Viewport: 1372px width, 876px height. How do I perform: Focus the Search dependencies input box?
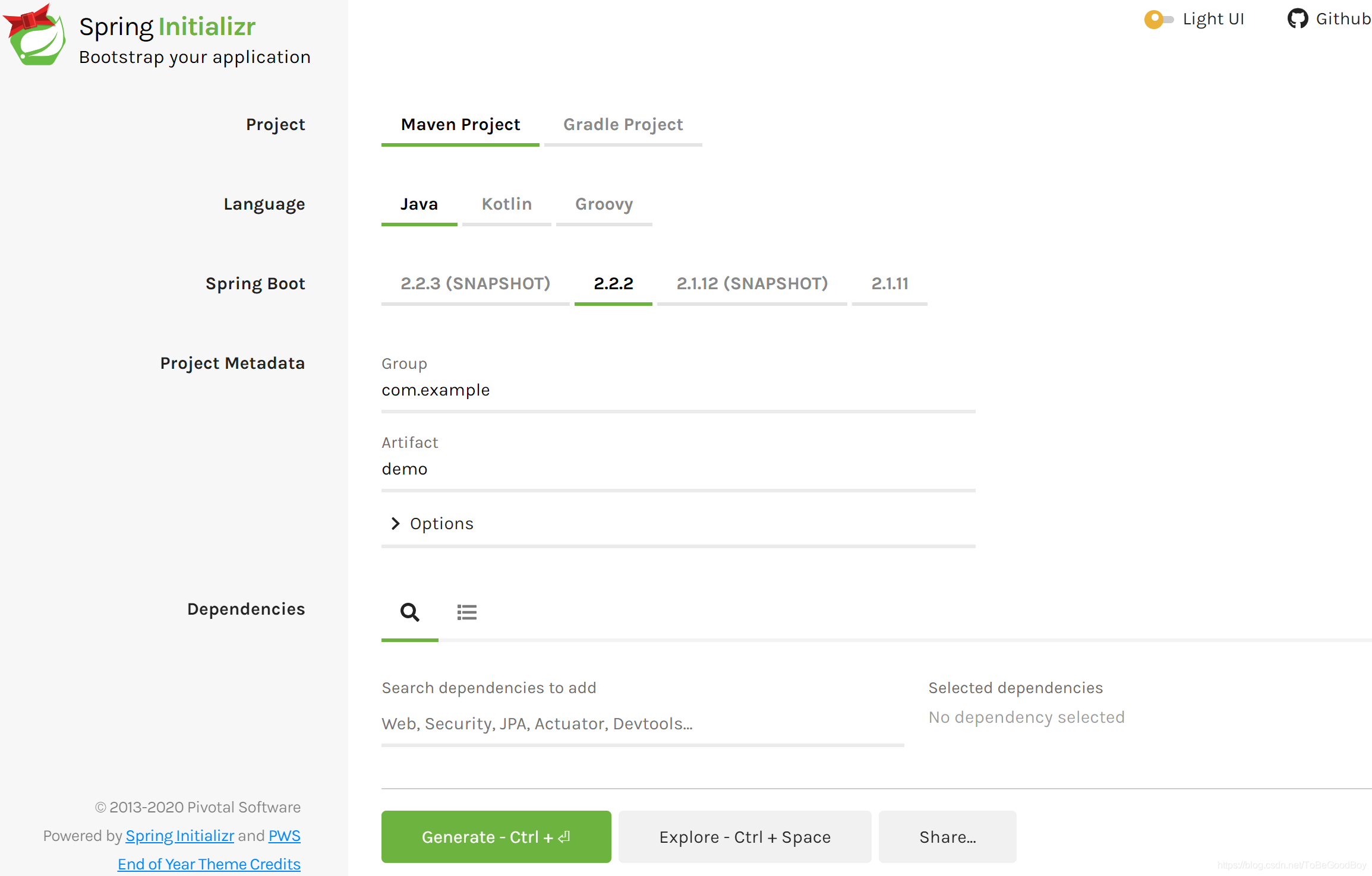pos(642,724)
